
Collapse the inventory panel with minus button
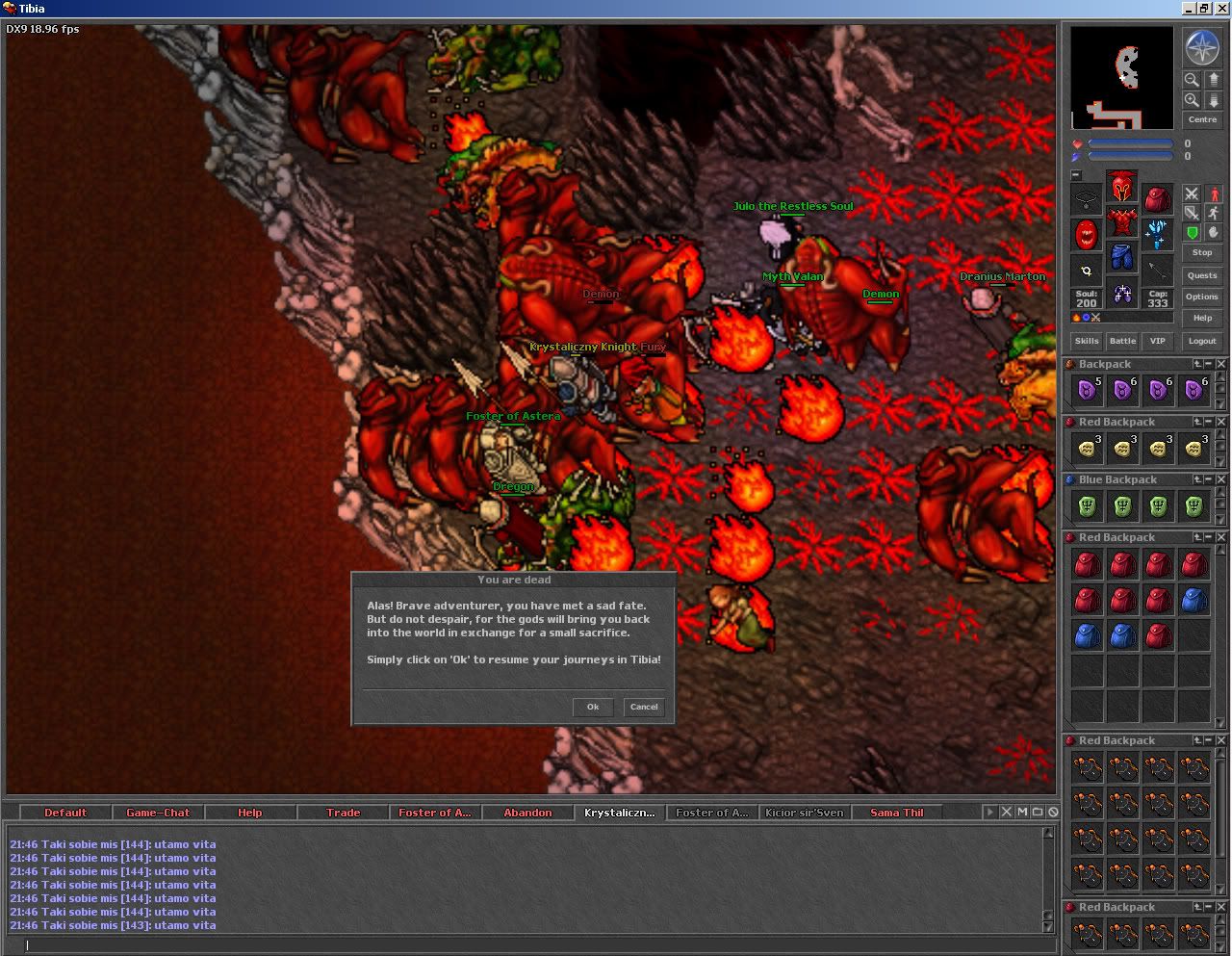[1076, 175]
